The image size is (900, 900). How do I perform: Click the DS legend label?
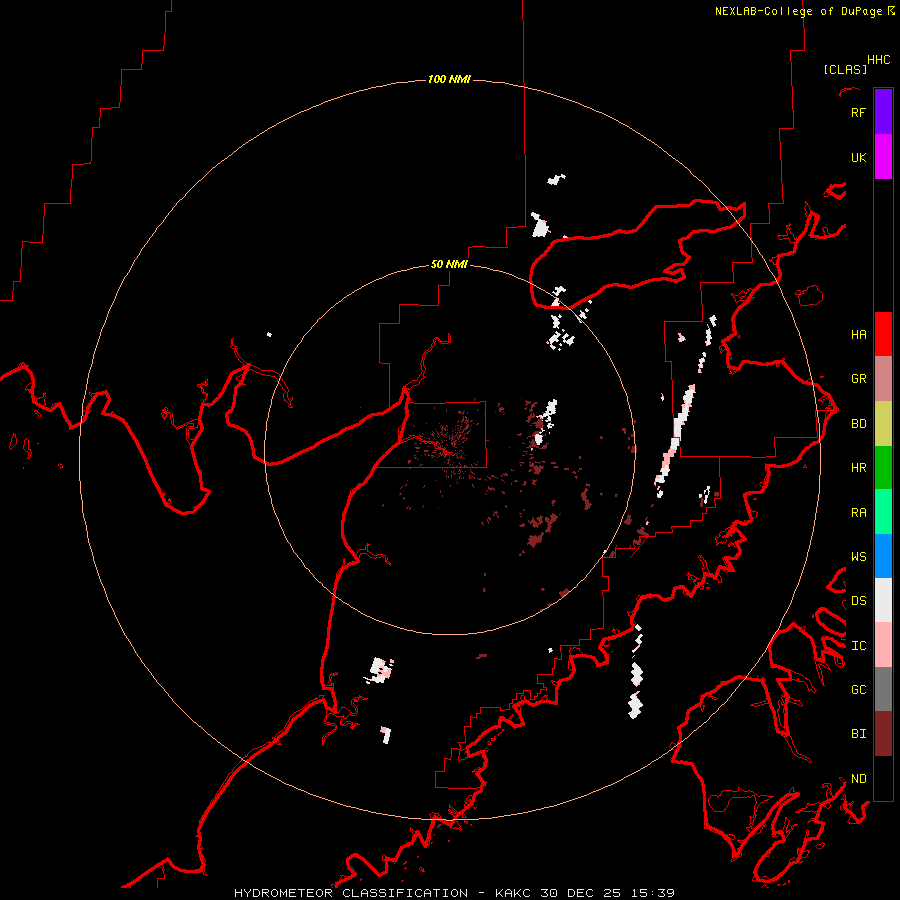[858, 600]
